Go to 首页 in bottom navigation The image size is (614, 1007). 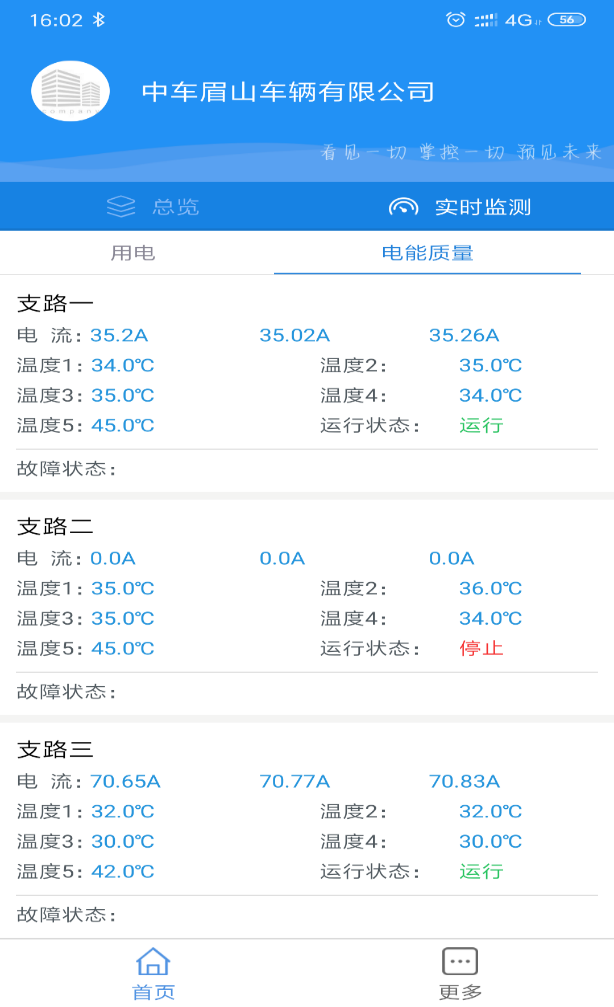153,973
